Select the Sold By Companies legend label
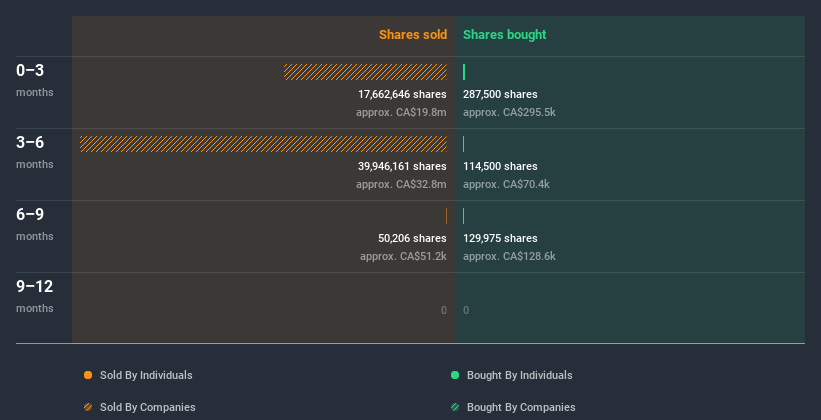The width and height of the screenshot is (821, 420). [x=148, y=407]
